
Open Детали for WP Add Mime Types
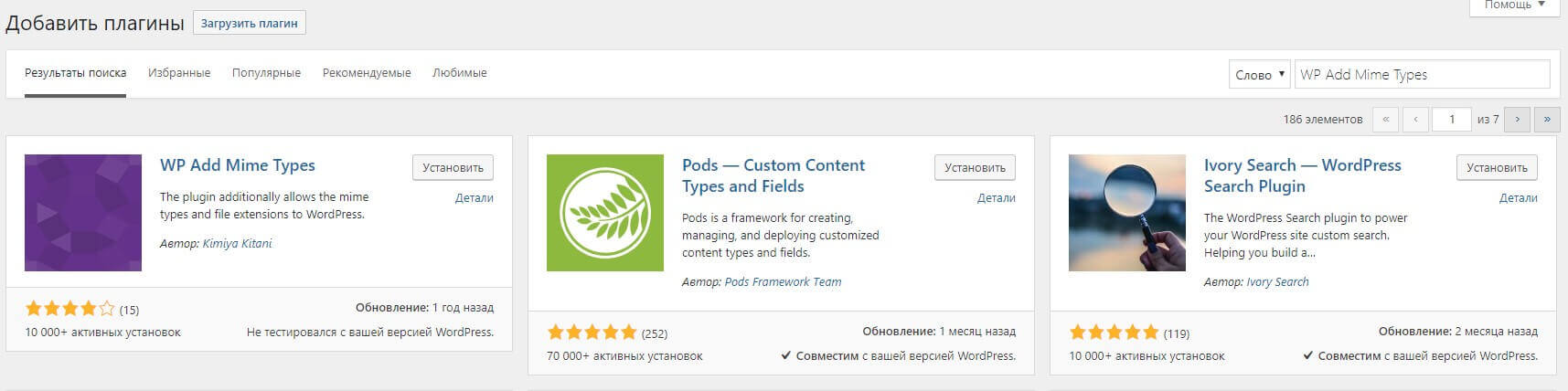[475, 198]
